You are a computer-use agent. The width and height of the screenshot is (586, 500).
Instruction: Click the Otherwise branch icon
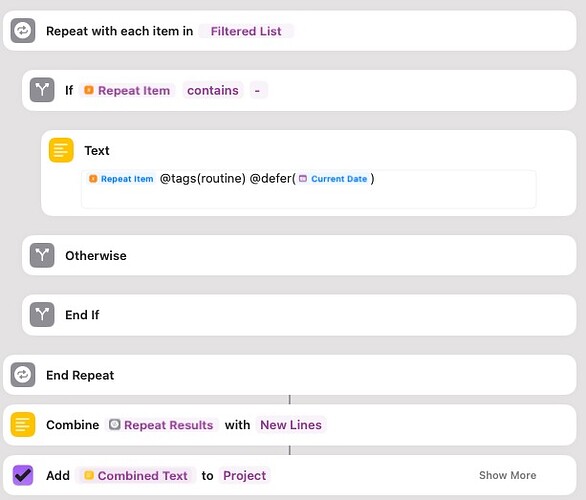42,255
